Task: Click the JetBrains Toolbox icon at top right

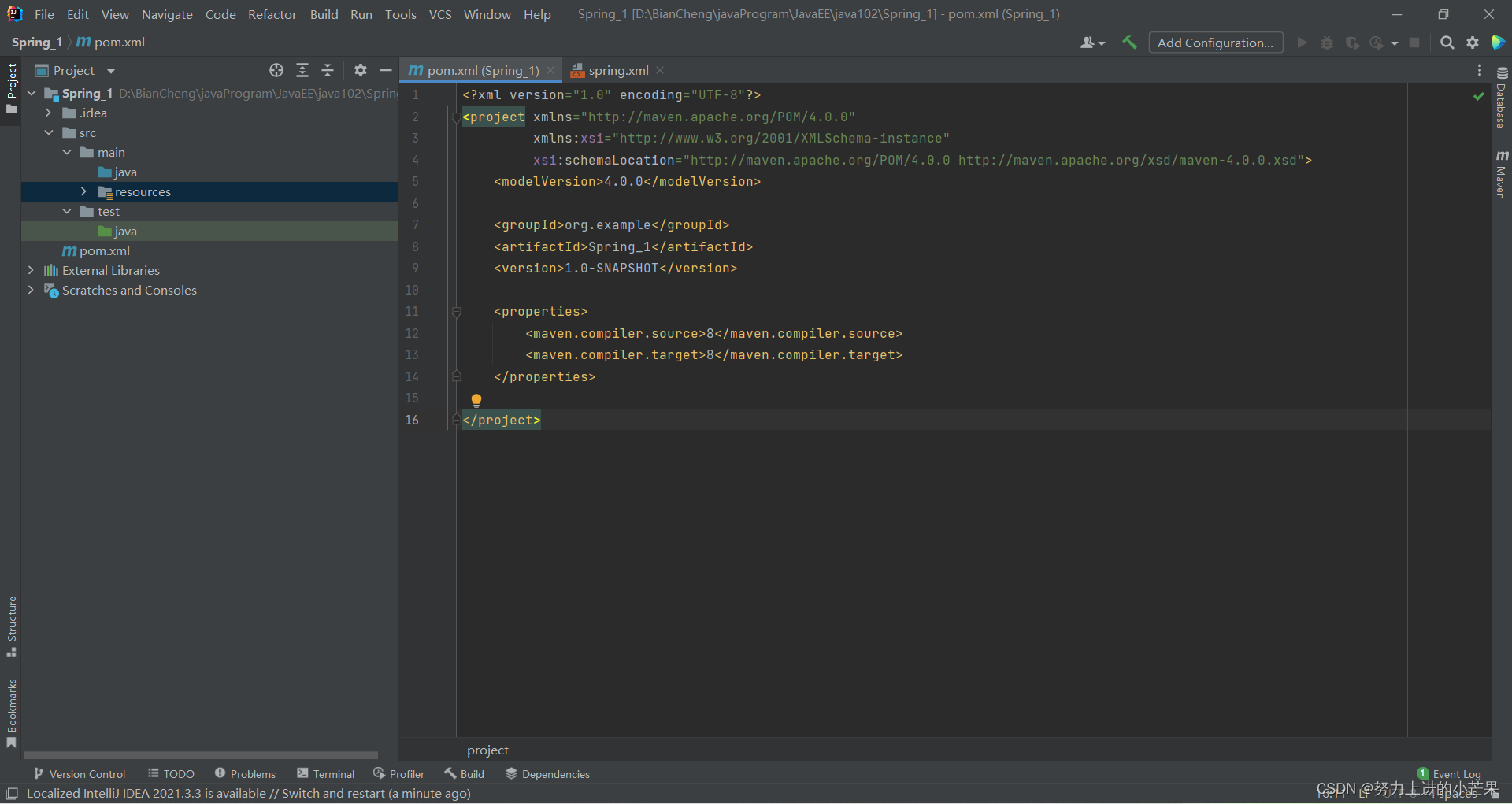Action: click(1498, 43)
